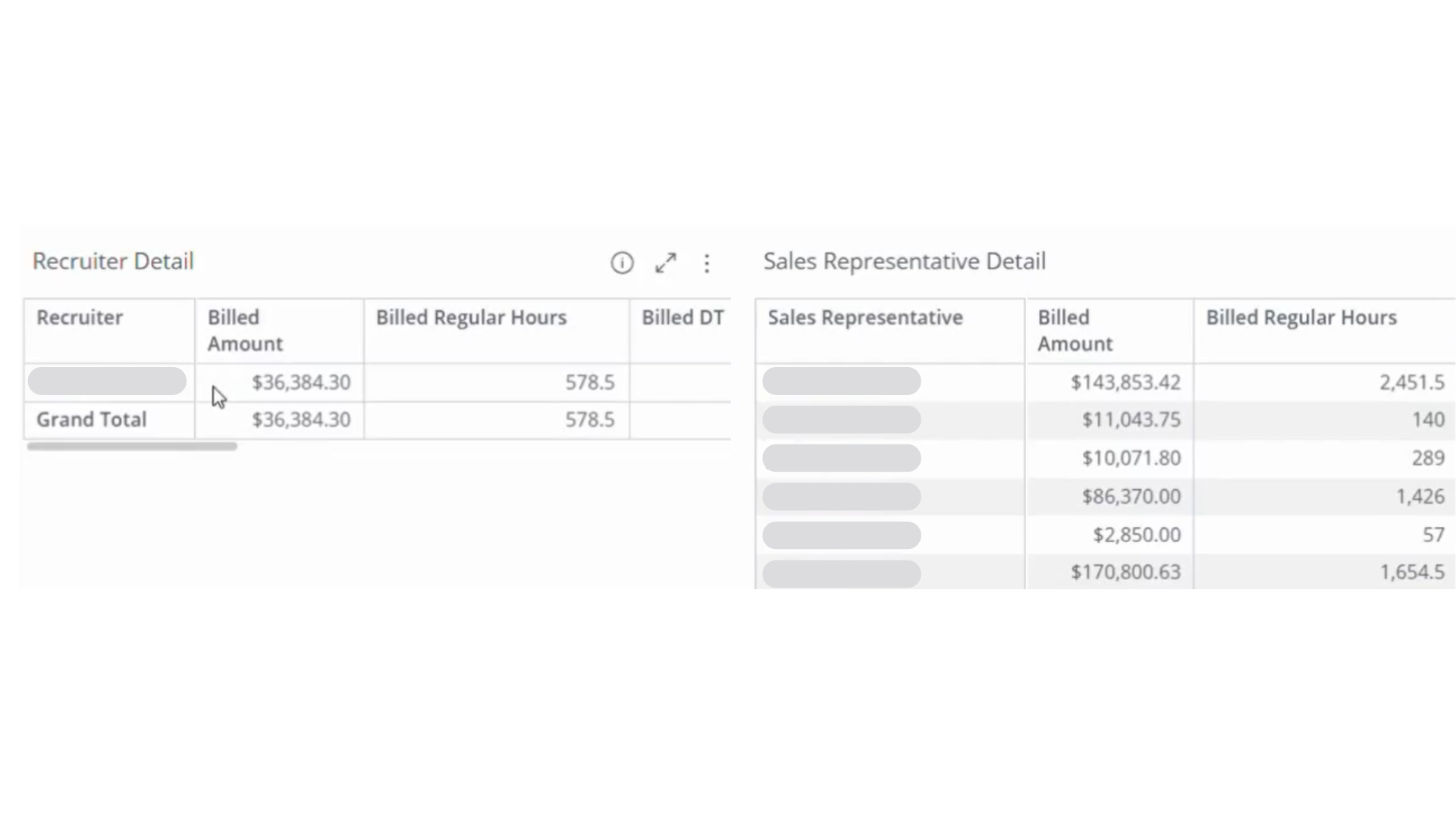Click the info icon on Recruiter Detail
1456x819 pixels.
[622, 263]
